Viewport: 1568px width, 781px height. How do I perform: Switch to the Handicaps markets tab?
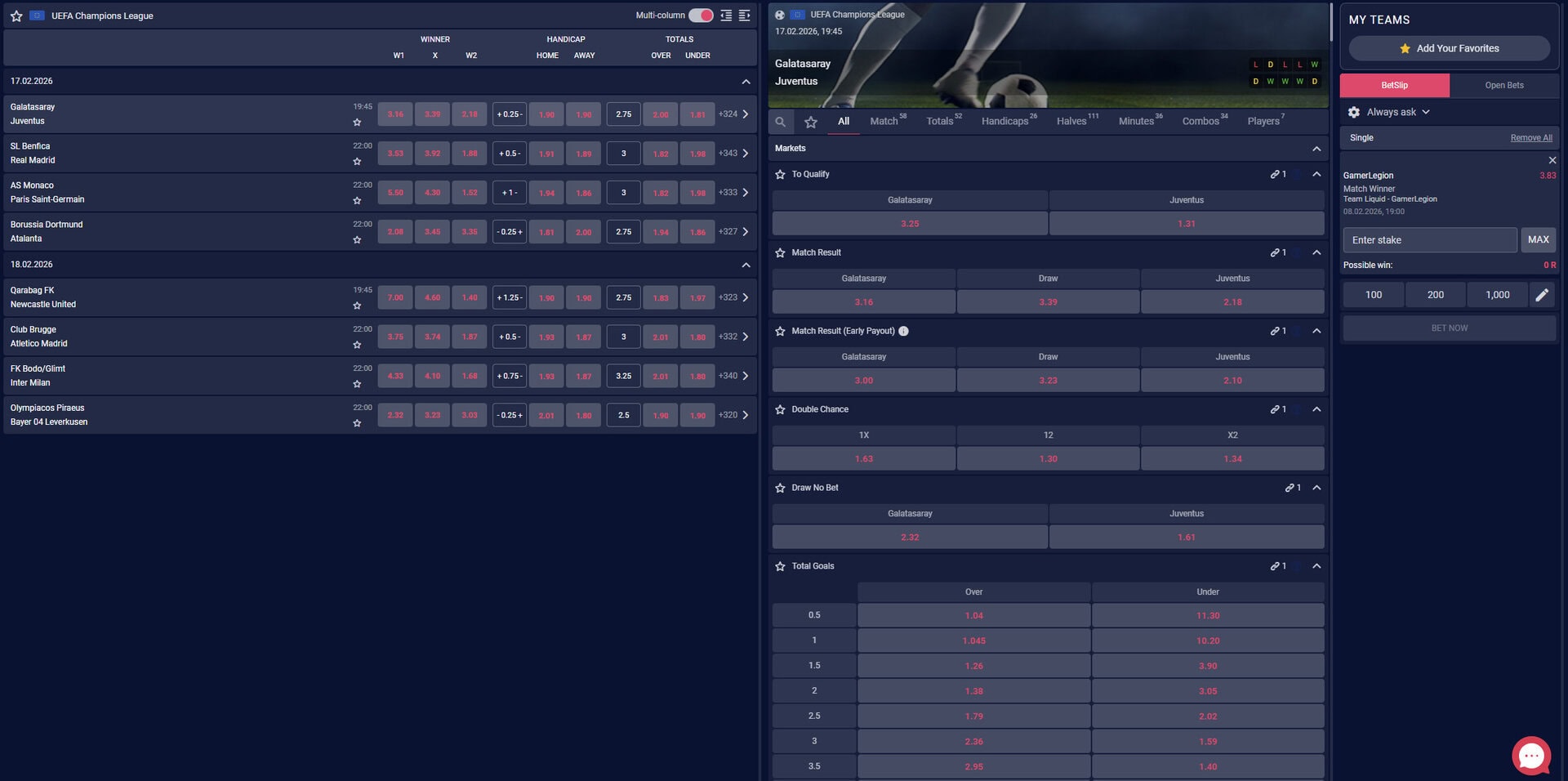[x=1009, y=121]
